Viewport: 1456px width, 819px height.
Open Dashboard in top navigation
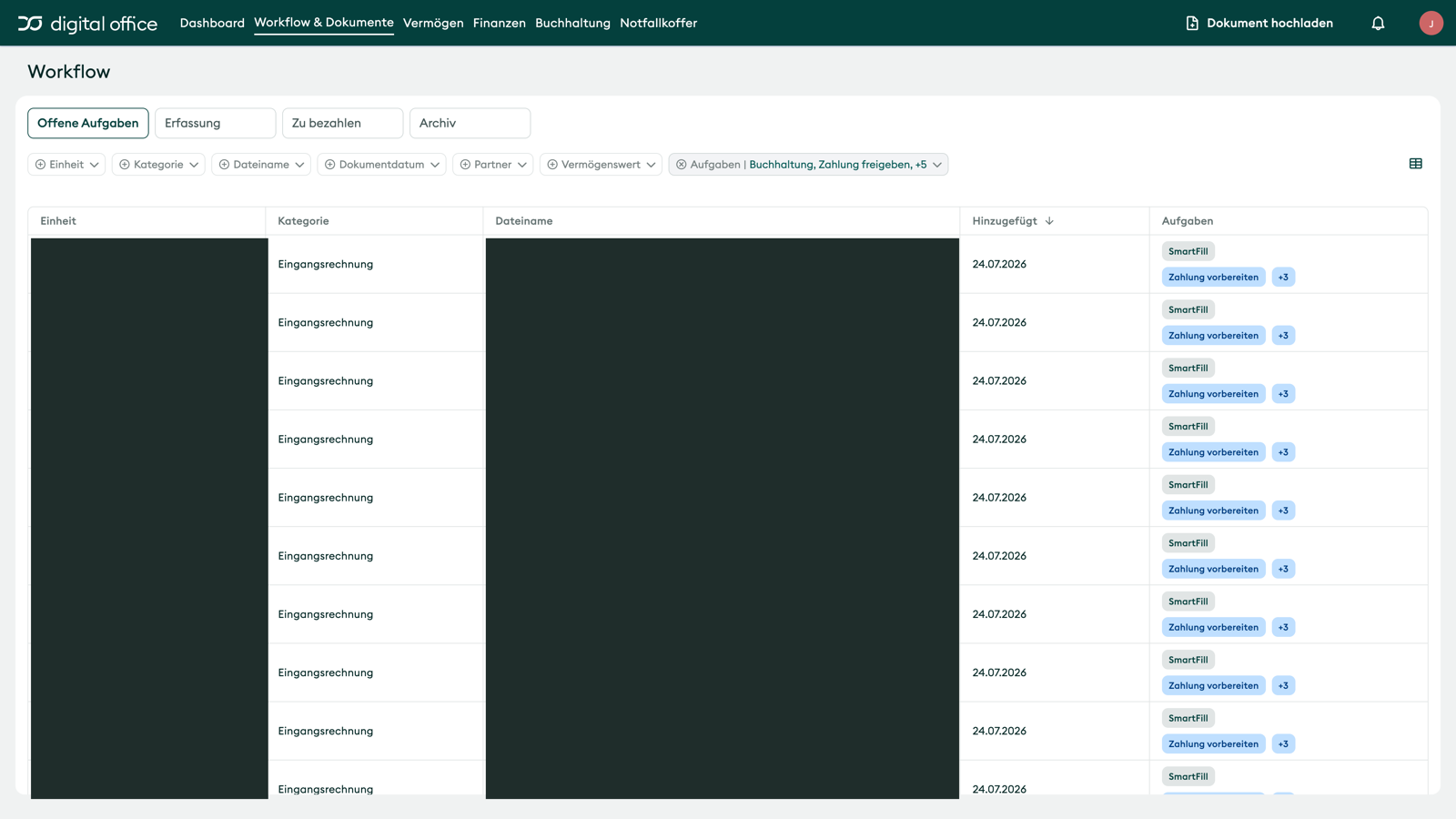212,24
